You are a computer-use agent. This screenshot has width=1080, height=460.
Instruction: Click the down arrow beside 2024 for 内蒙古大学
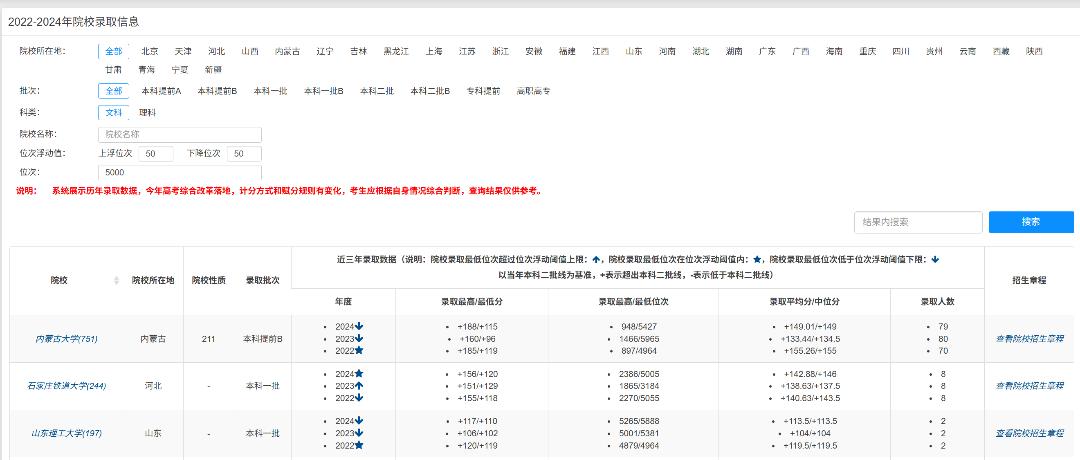pos(359,327)
